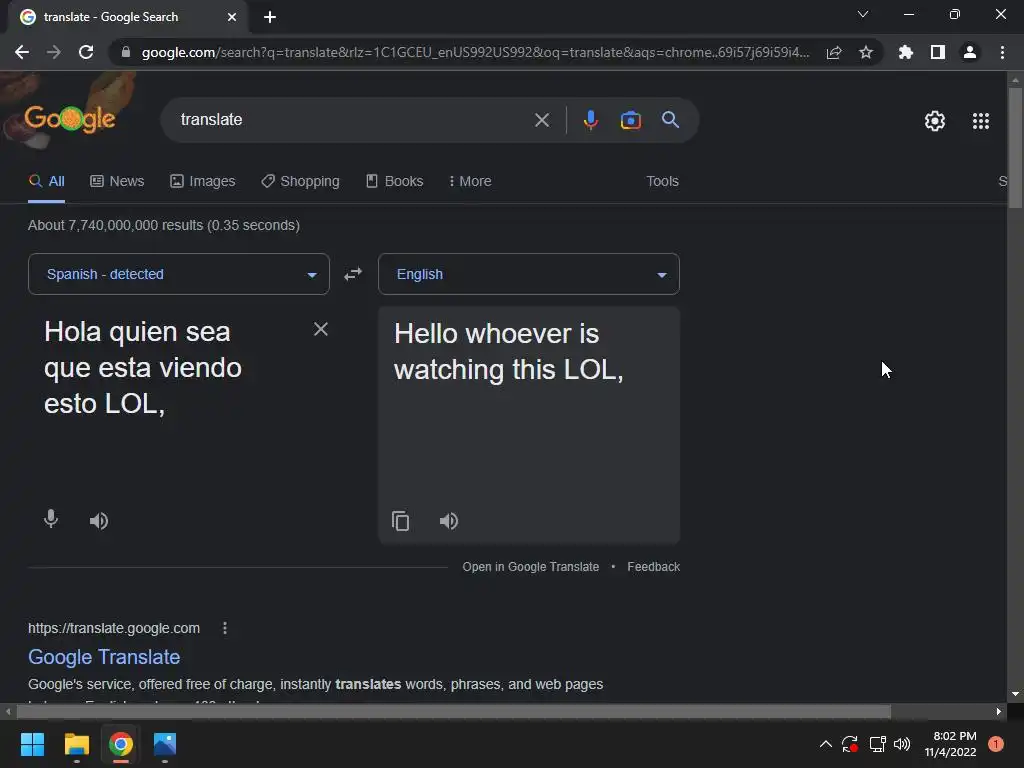Click the horizontal scrollbar thumb
Viewport: 1024px width, 768px height.
pos(454,711)
